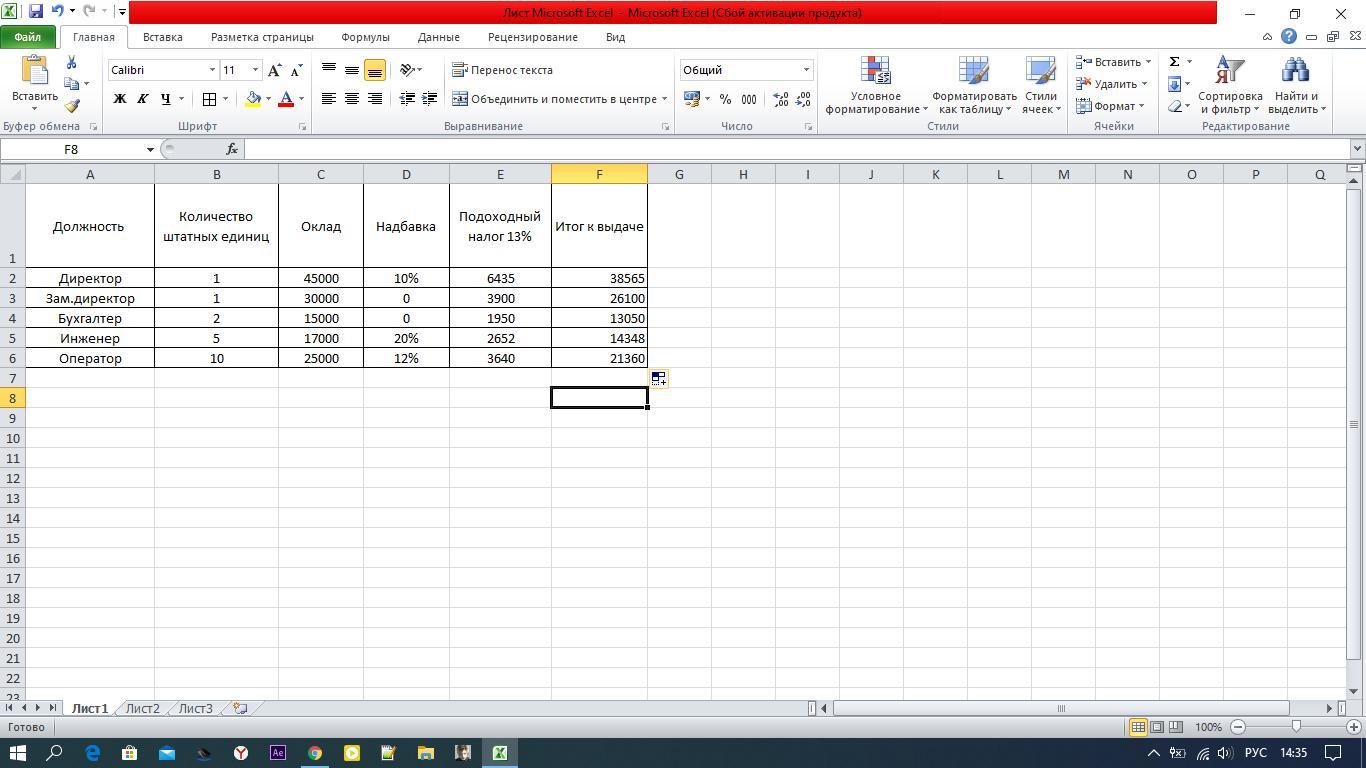The height and width of the screenshot is (768, 1366).
Task: Align text to the middle vertically
Action: [352, 70]
